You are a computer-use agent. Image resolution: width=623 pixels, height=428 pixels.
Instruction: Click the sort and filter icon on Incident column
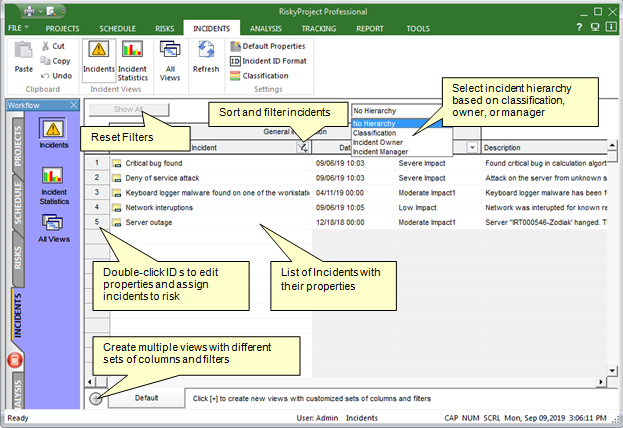click(x=303, y=147)
